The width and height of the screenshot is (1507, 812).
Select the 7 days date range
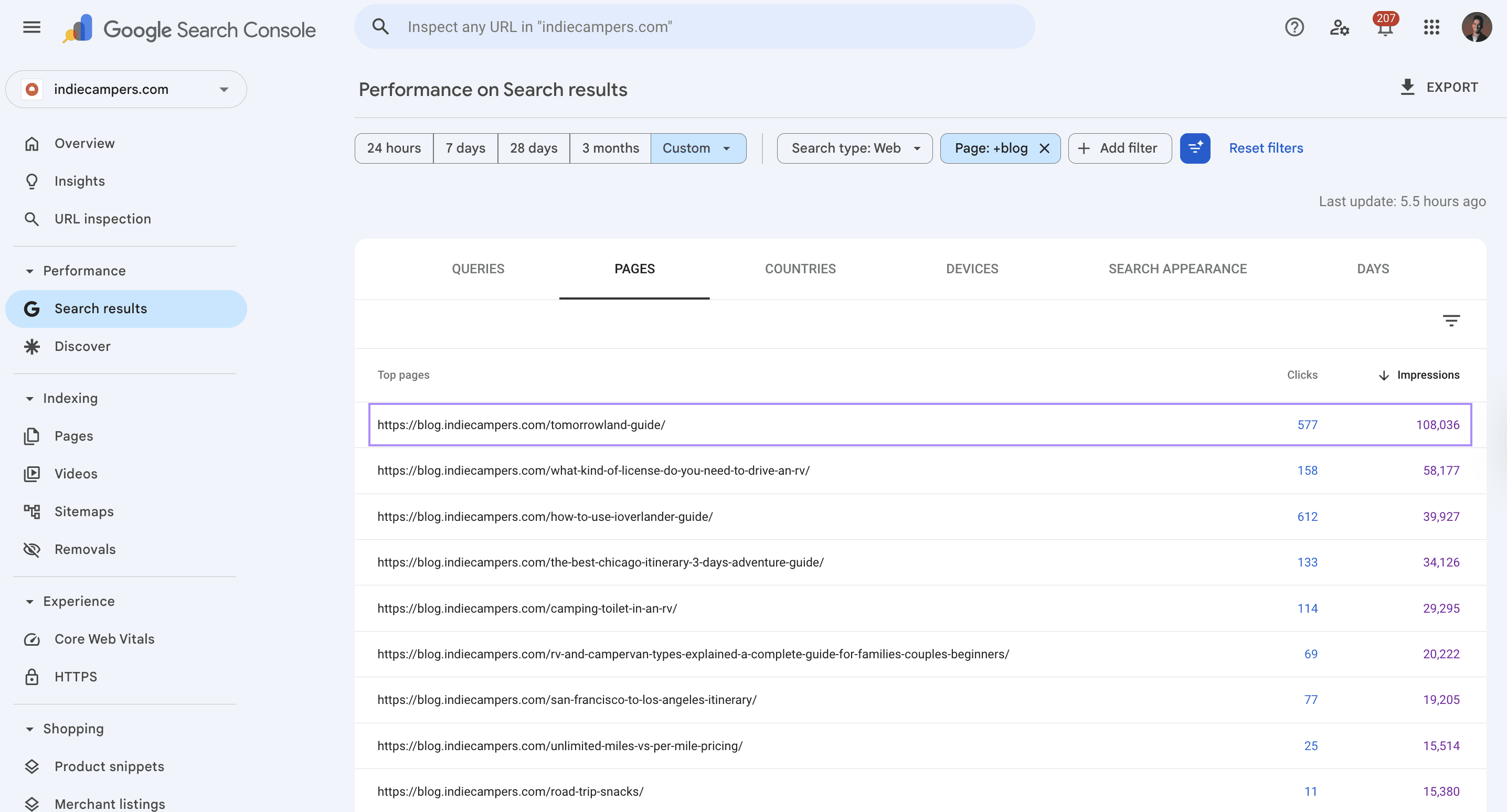click(465, 148)
